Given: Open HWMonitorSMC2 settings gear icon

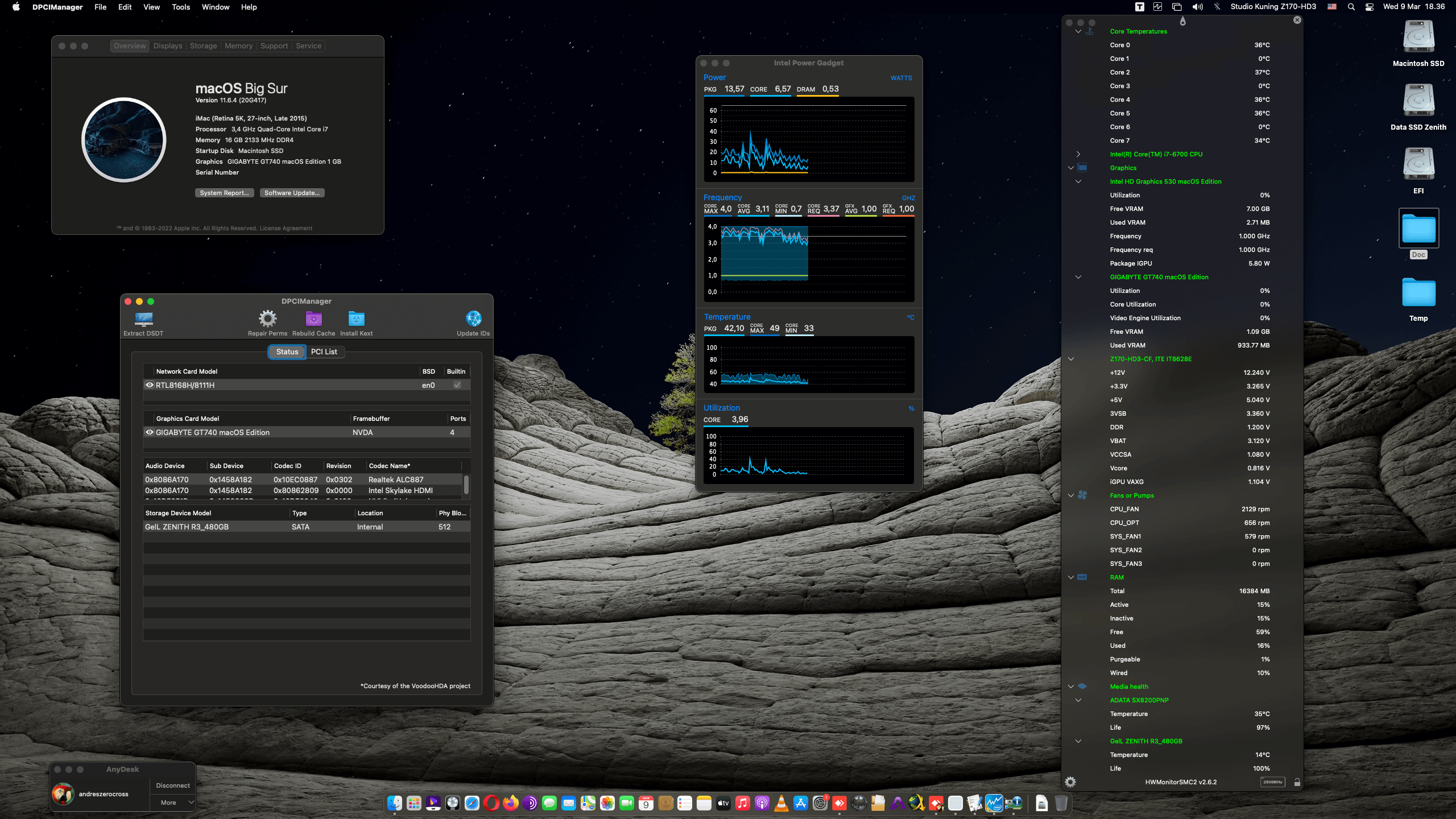Looking at the screenshot, I should (x=1070, y=782).
